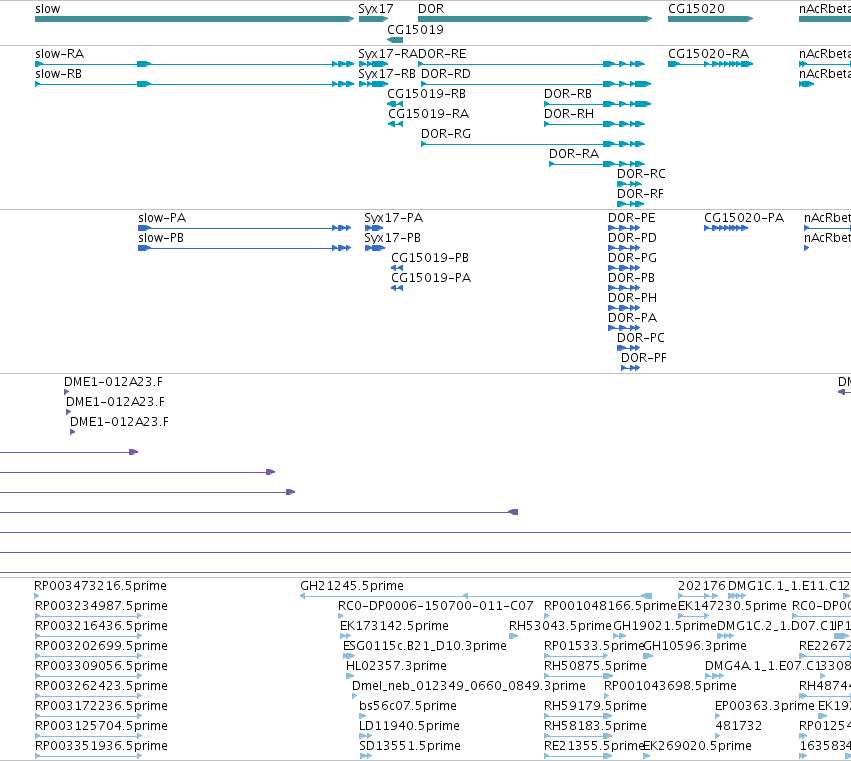The image size is (851, 761).
Task: Click the DOR gene span bar
Action: 535,19
